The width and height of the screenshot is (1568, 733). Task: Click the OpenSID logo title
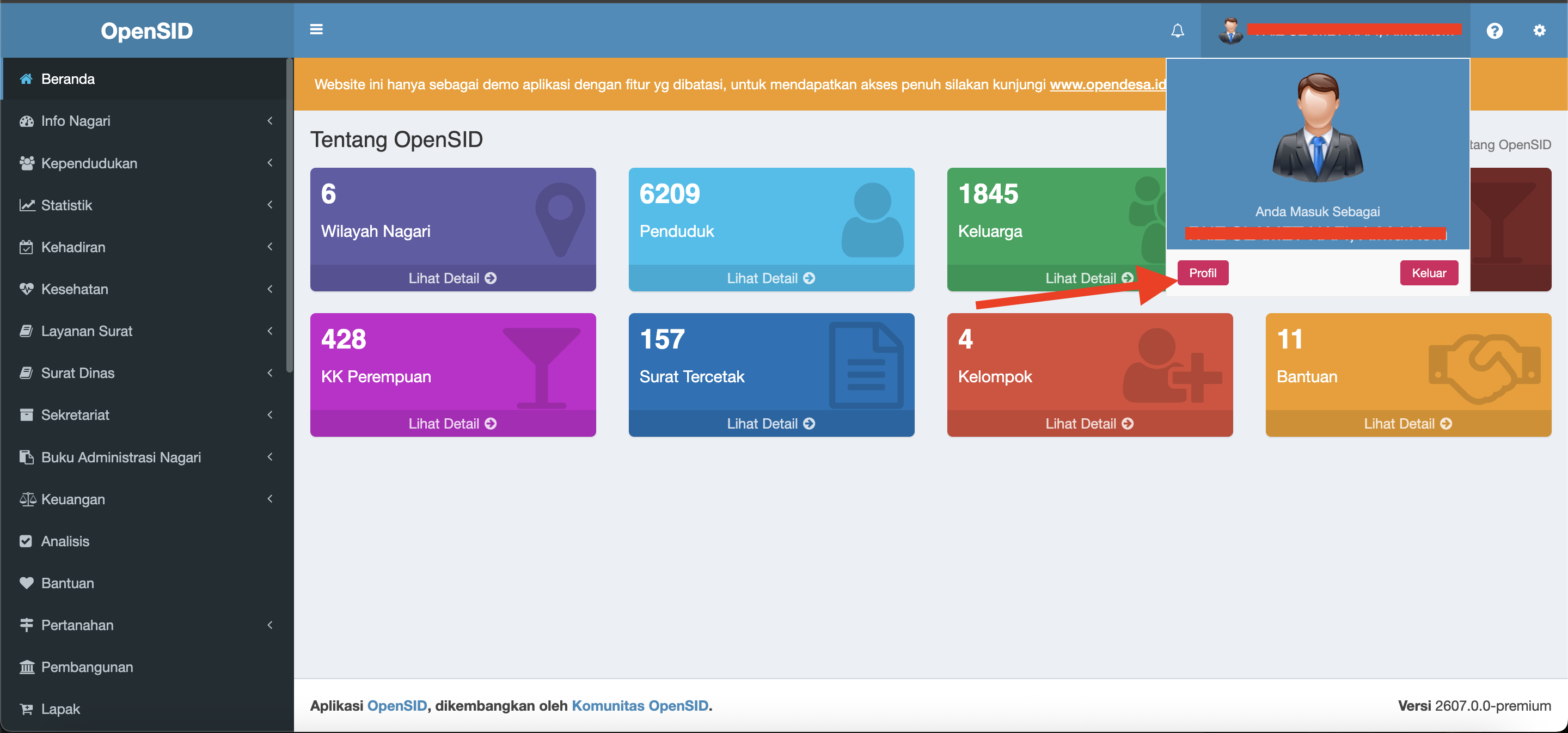(x=146, y=30)
